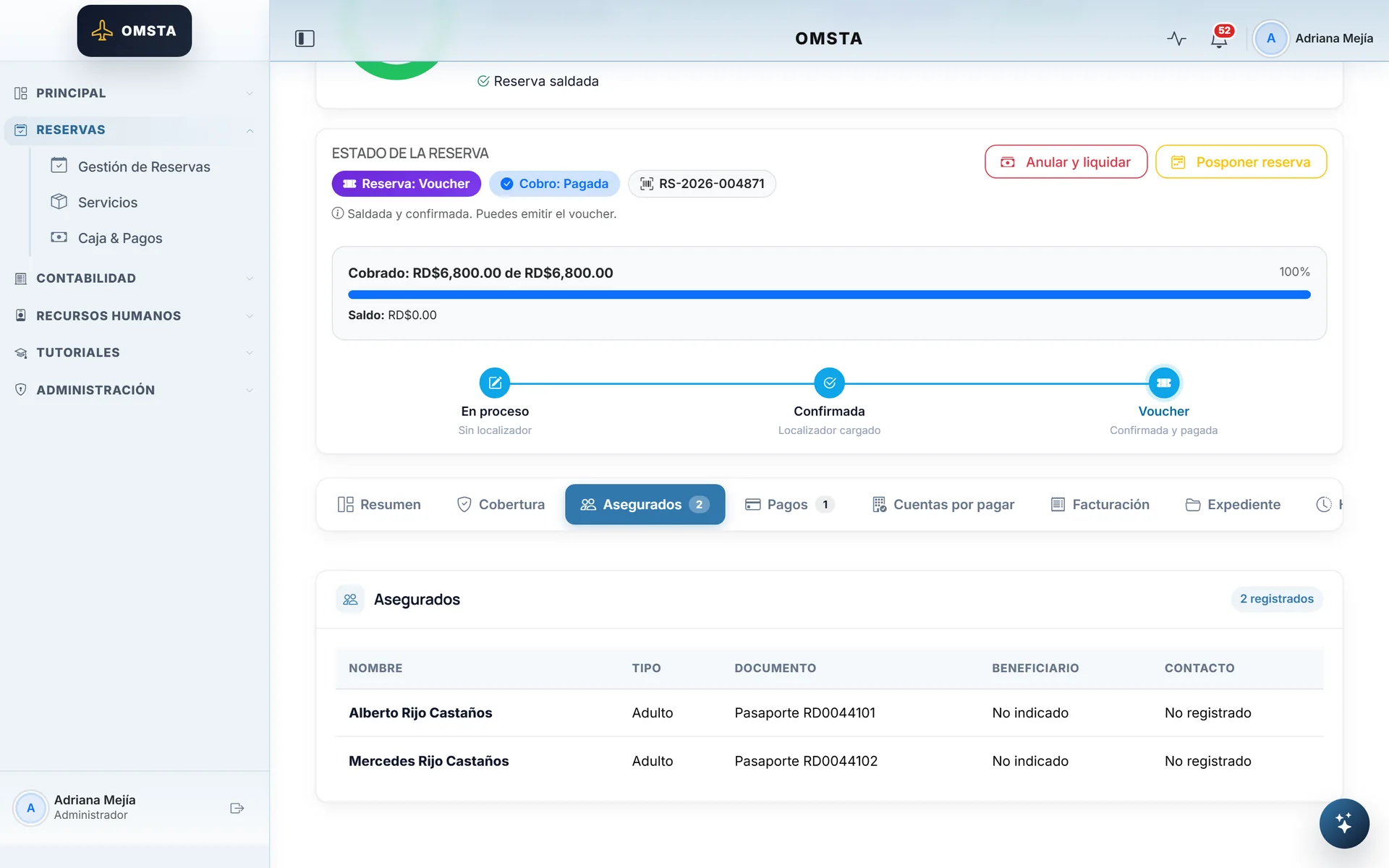This screenshot has width=1389, height=868.
Task: Toggle the sidebar panel icon
Action: coord(305,38)
